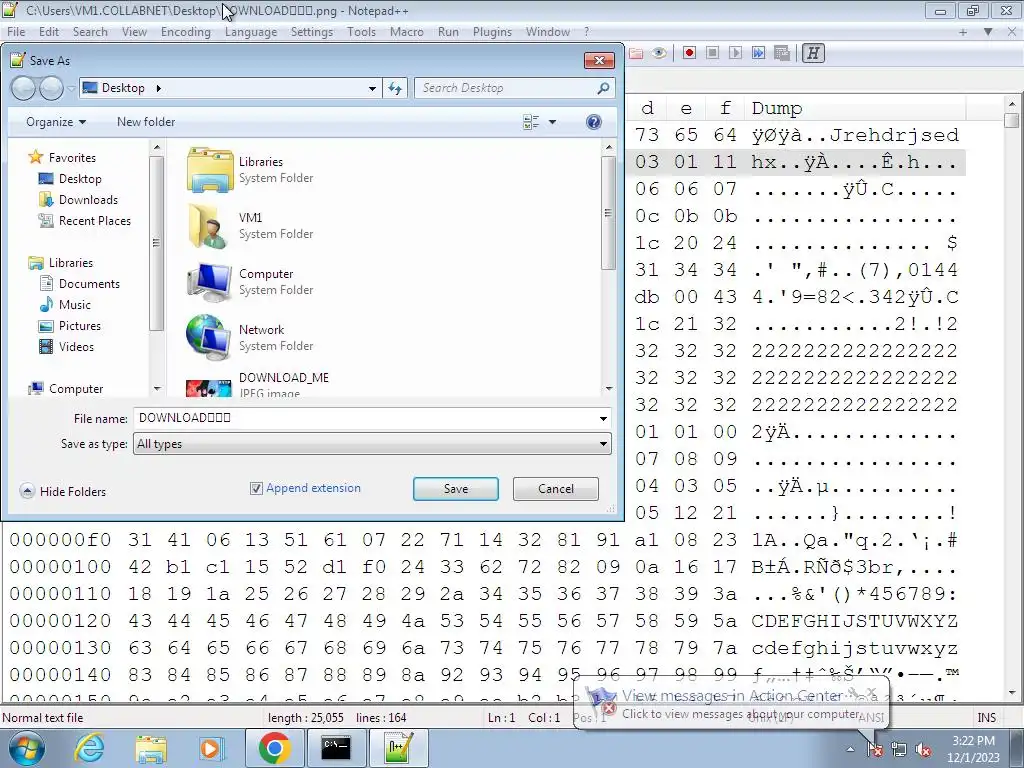Click the save recorded macro icon

782,53
